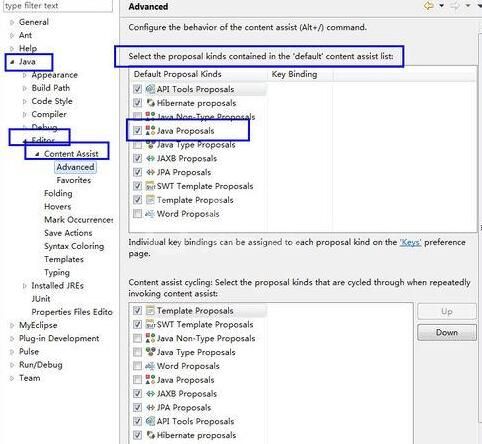Click API Tools Proposals icon in default list
Viewport: 482px width, 444px height.
[150, 89]
